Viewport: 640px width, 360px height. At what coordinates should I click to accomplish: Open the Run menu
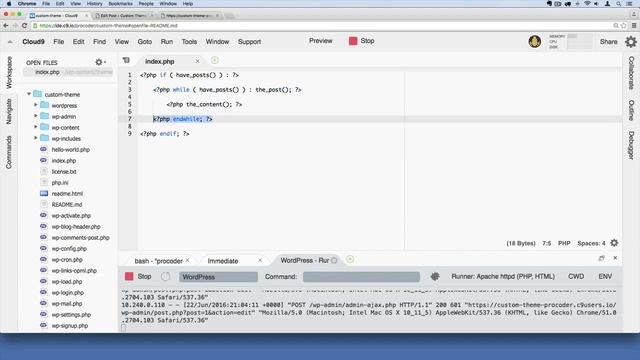pyautogui.click(x=167, y=42)
